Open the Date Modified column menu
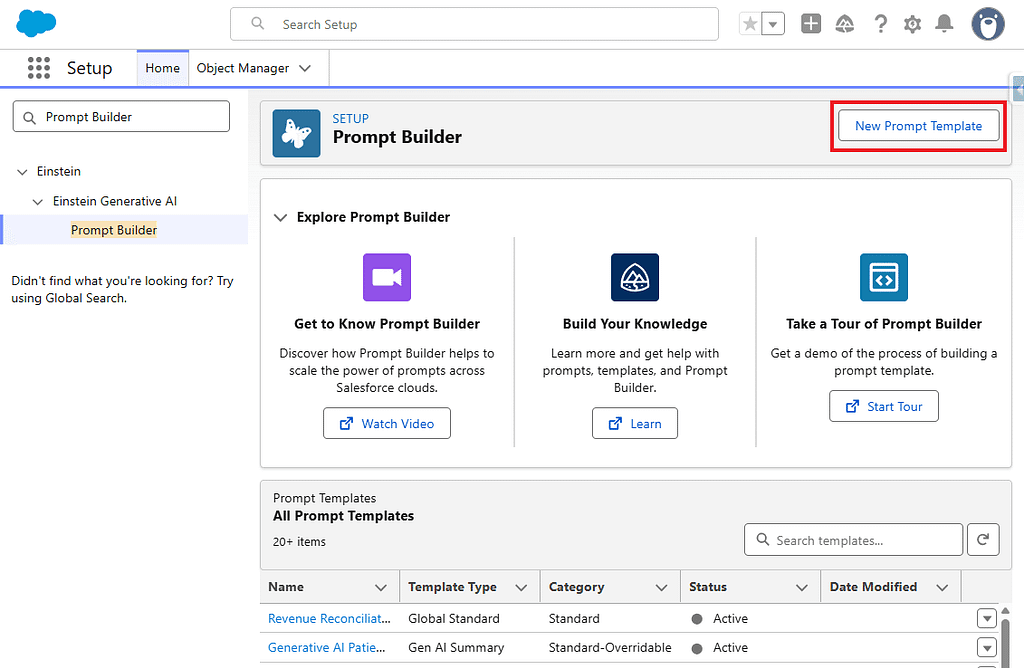The image size is (1024, 668). pos(942,588)
